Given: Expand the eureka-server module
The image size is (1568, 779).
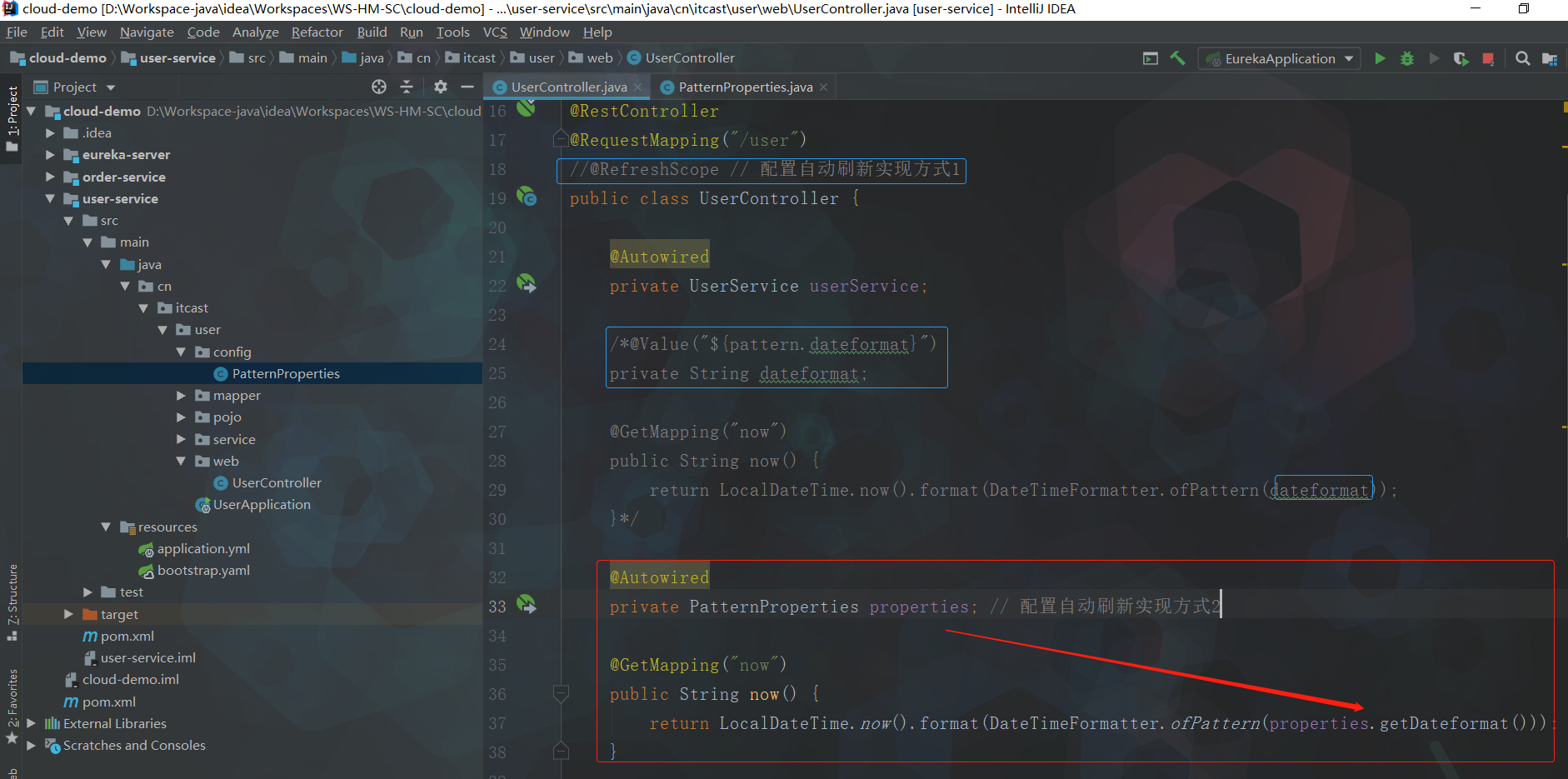Looking at the screenshot, I should (50, 154).
